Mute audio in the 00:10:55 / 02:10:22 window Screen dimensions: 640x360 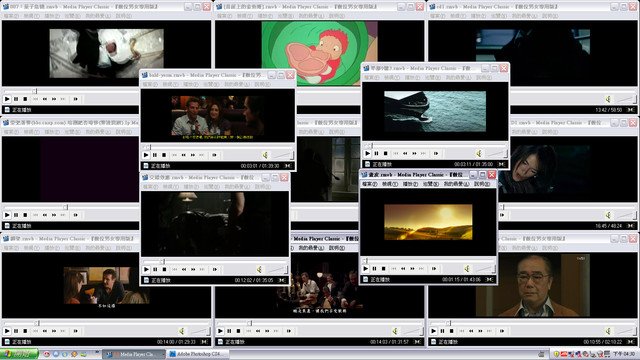pos(608,331)
